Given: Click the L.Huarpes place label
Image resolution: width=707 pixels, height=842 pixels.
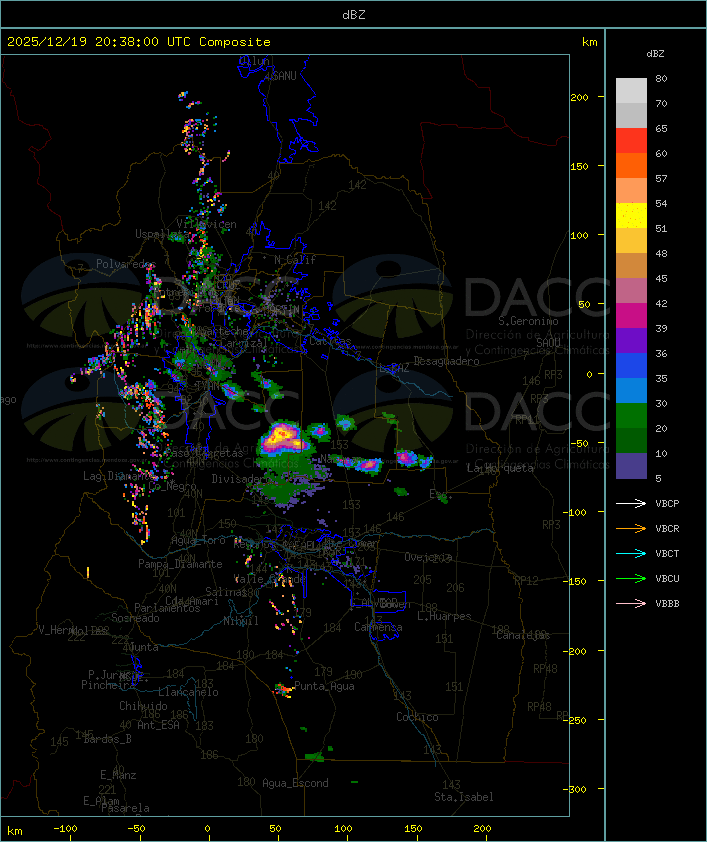Looking at the screenshot, I should point(444,616).
